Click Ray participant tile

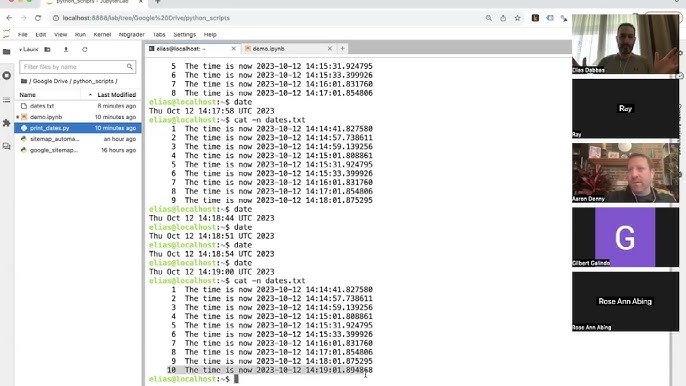pyautogui.click(x=626, y=109)
